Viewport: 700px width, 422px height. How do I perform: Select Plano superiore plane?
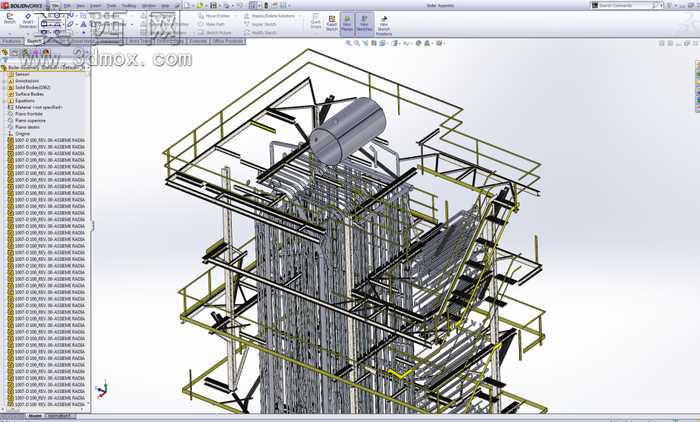(x=30, y=121)
